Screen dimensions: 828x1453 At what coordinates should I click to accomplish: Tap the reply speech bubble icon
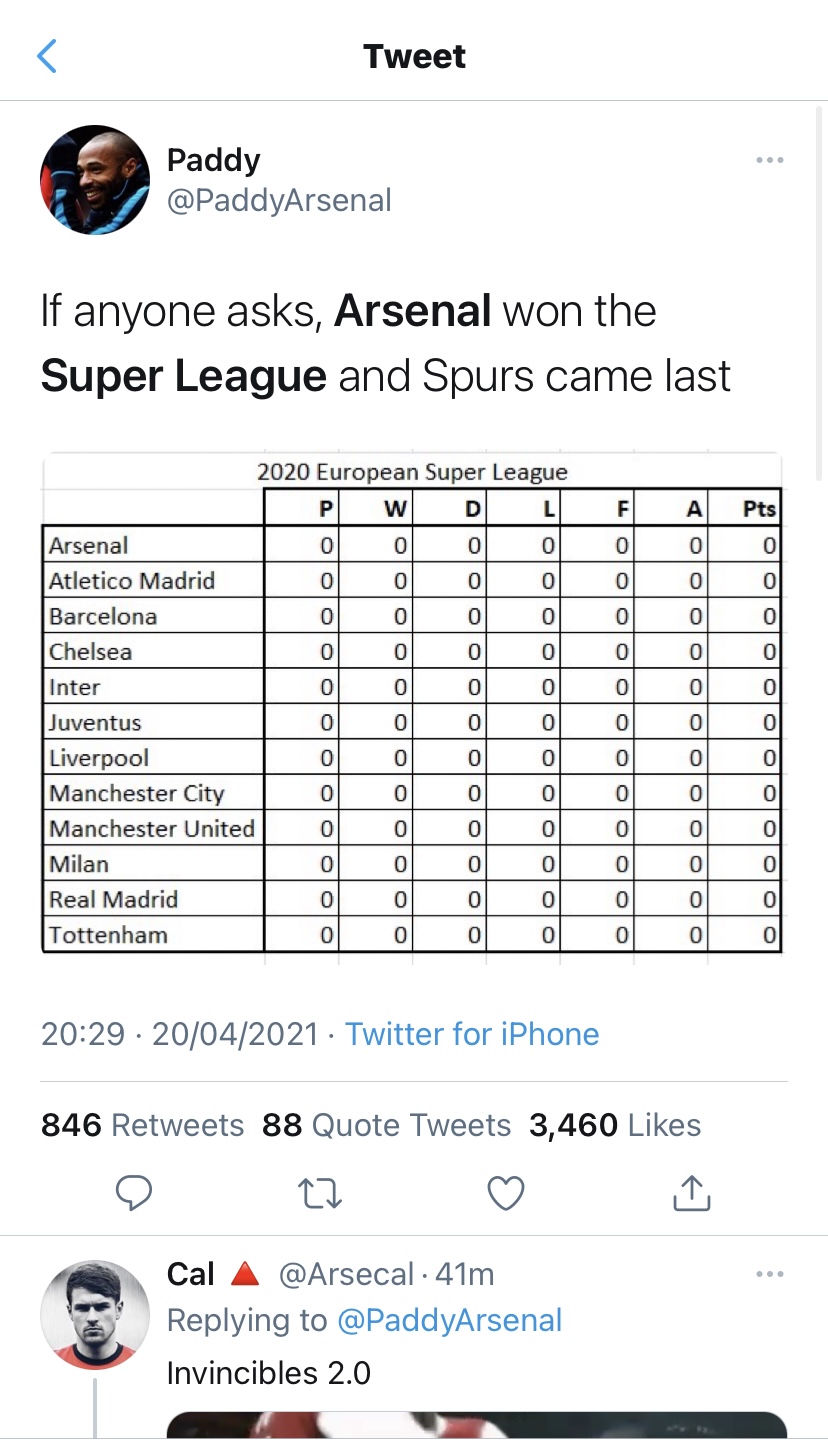coord(134,1192)
